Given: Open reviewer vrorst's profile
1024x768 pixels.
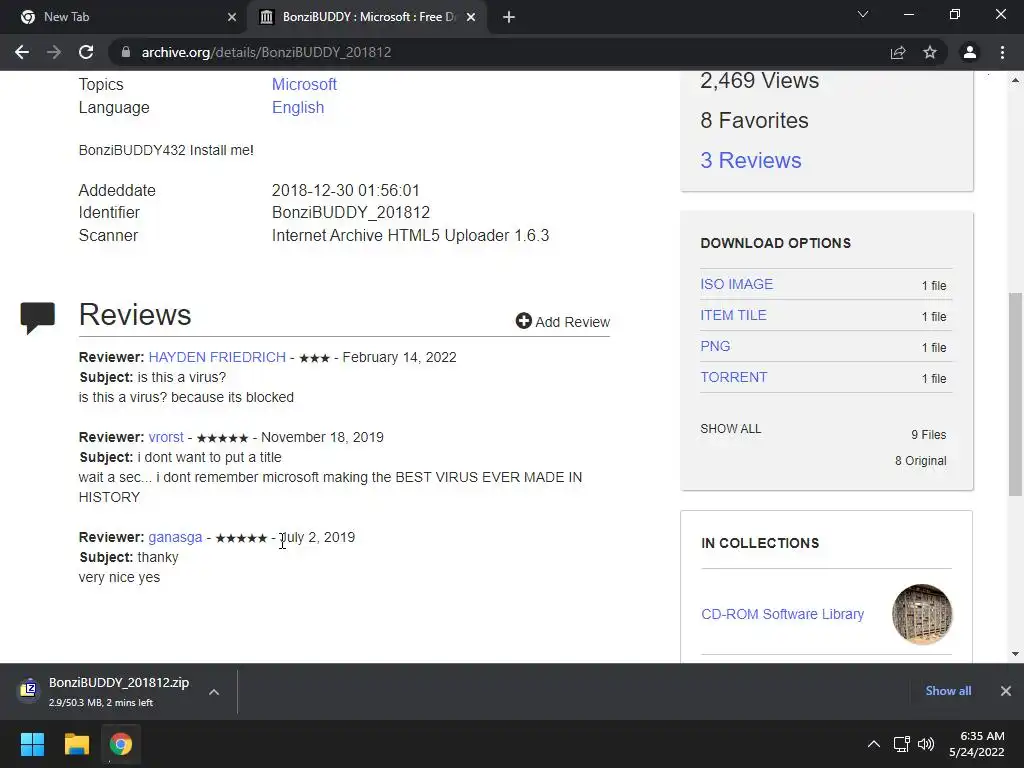Looking at the screenshot, I should pos(166,437).
